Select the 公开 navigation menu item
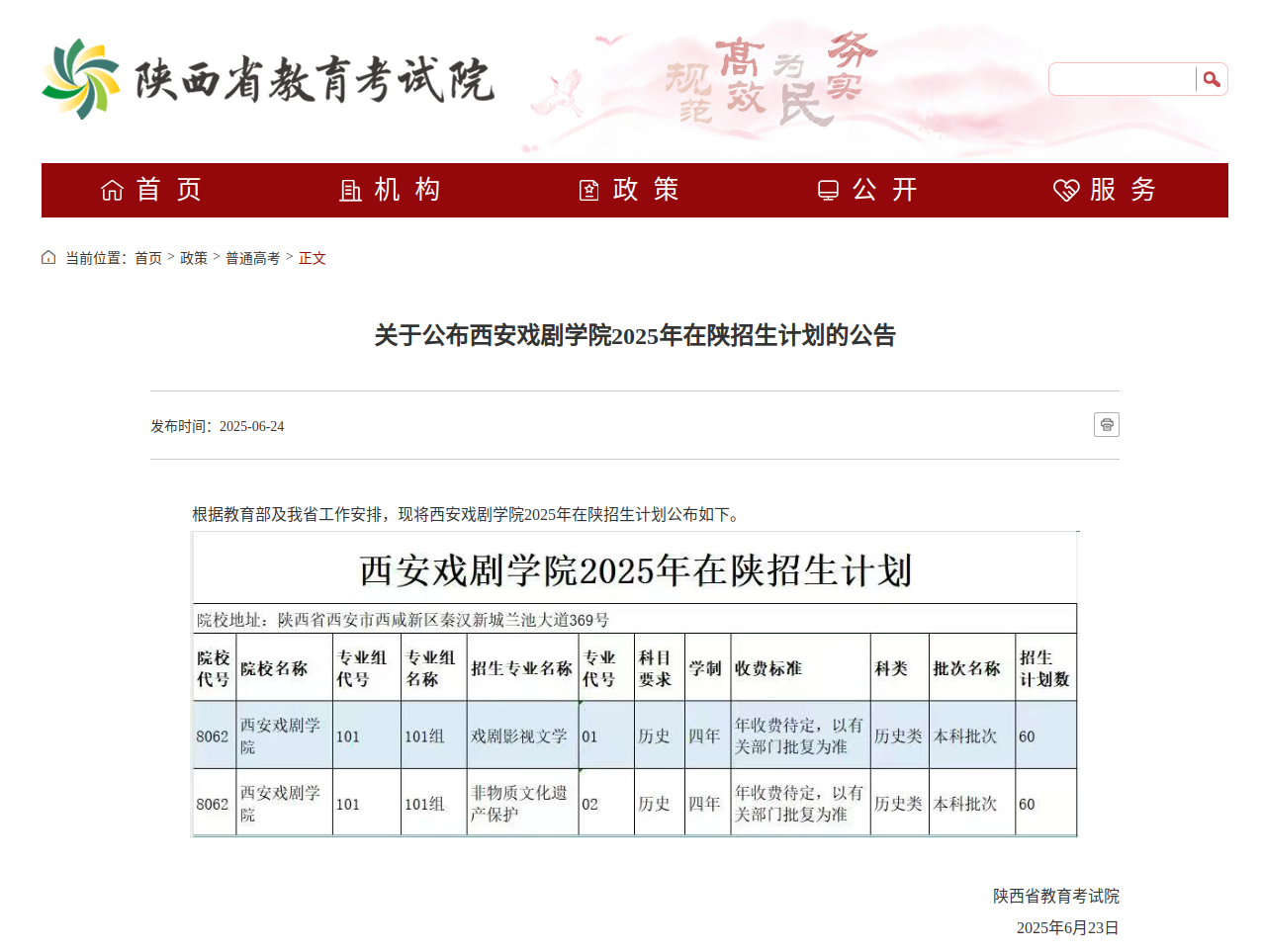The image size is (1262, 952). 867,190
